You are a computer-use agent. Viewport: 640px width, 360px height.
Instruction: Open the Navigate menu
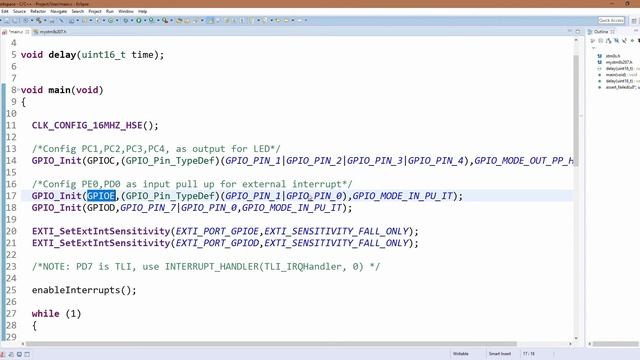(x=58, y=11)
